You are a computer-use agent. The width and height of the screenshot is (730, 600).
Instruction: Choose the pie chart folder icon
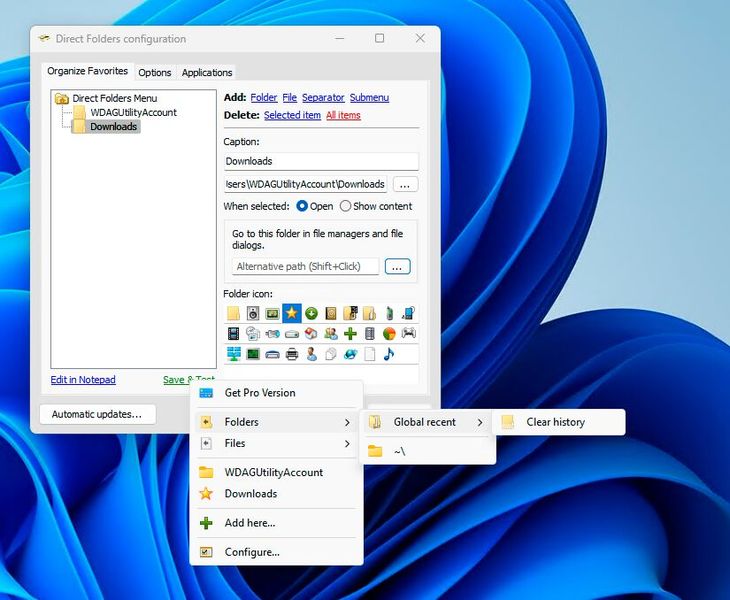pos(389,333)
